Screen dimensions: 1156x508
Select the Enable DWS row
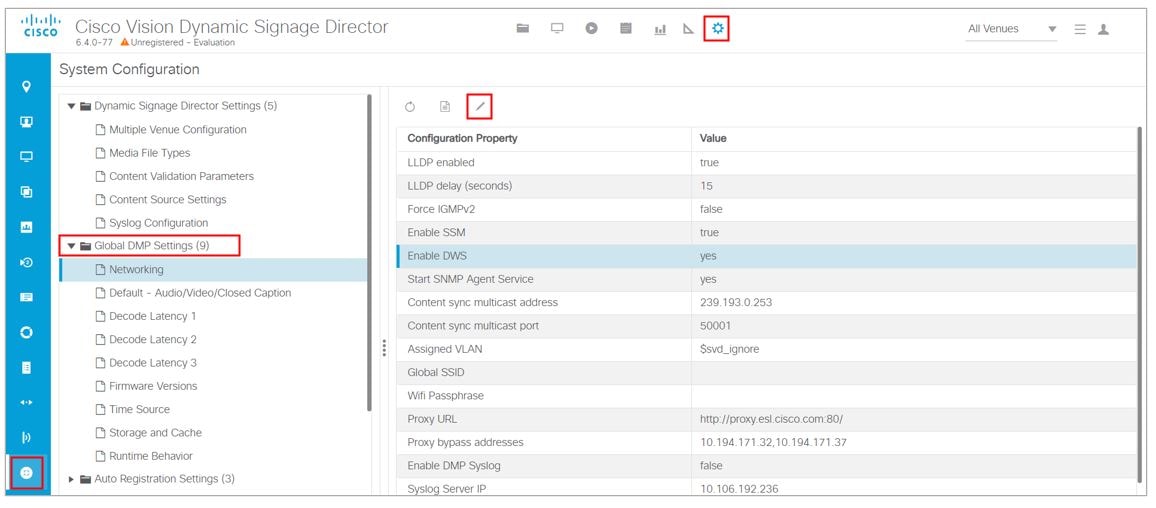tap(767, 256)
